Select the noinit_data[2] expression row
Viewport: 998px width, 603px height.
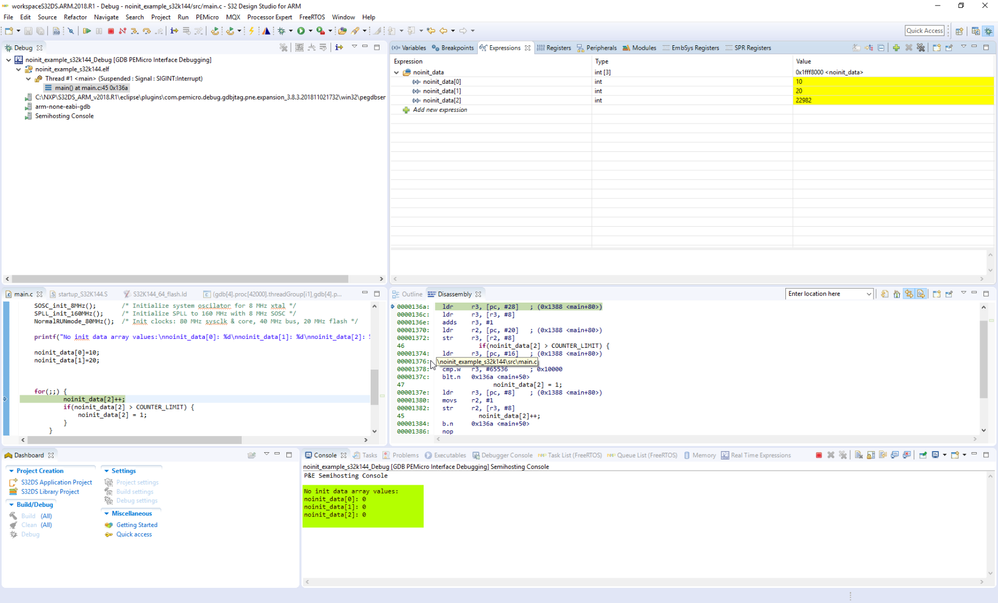tap(692, 101)
